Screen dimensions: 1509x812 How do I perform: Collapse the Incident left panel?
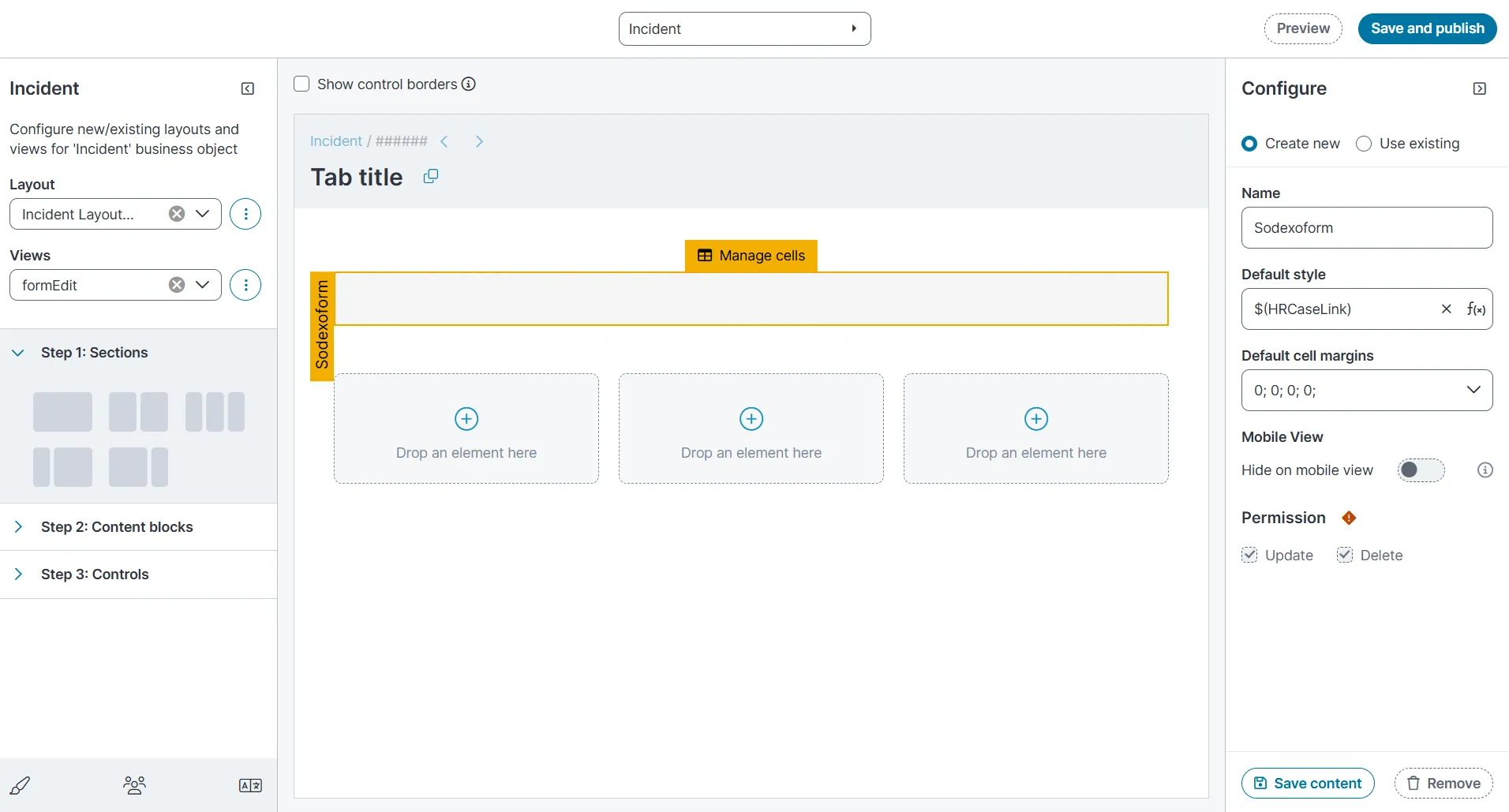pos(248,88)
